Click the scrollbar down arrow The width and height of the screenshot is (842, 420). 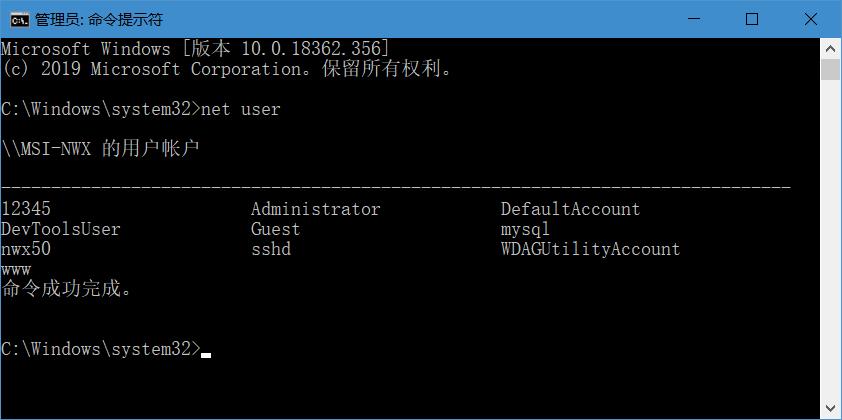coord(830,409)
